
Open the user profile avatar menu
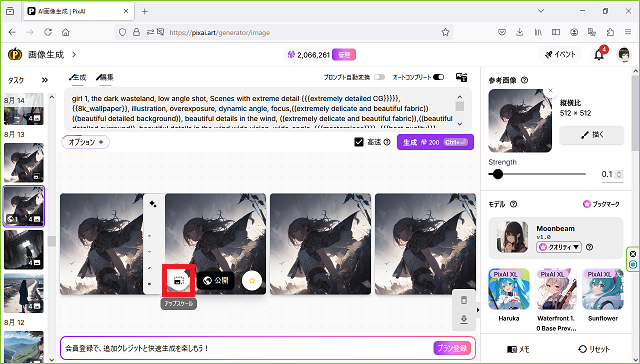point(624,54)
